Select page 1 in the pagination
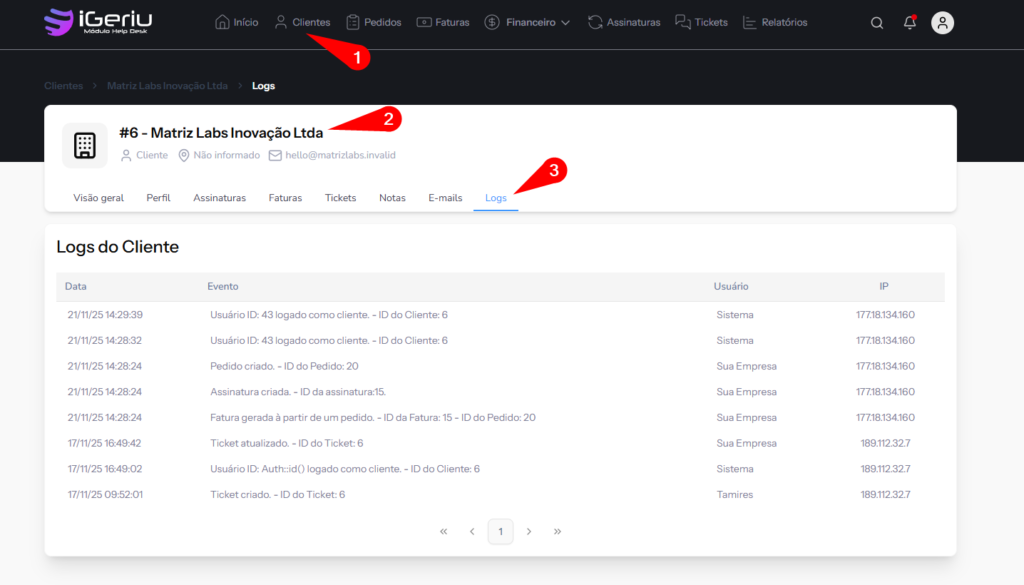1024x585 pixels. point(500,532)
